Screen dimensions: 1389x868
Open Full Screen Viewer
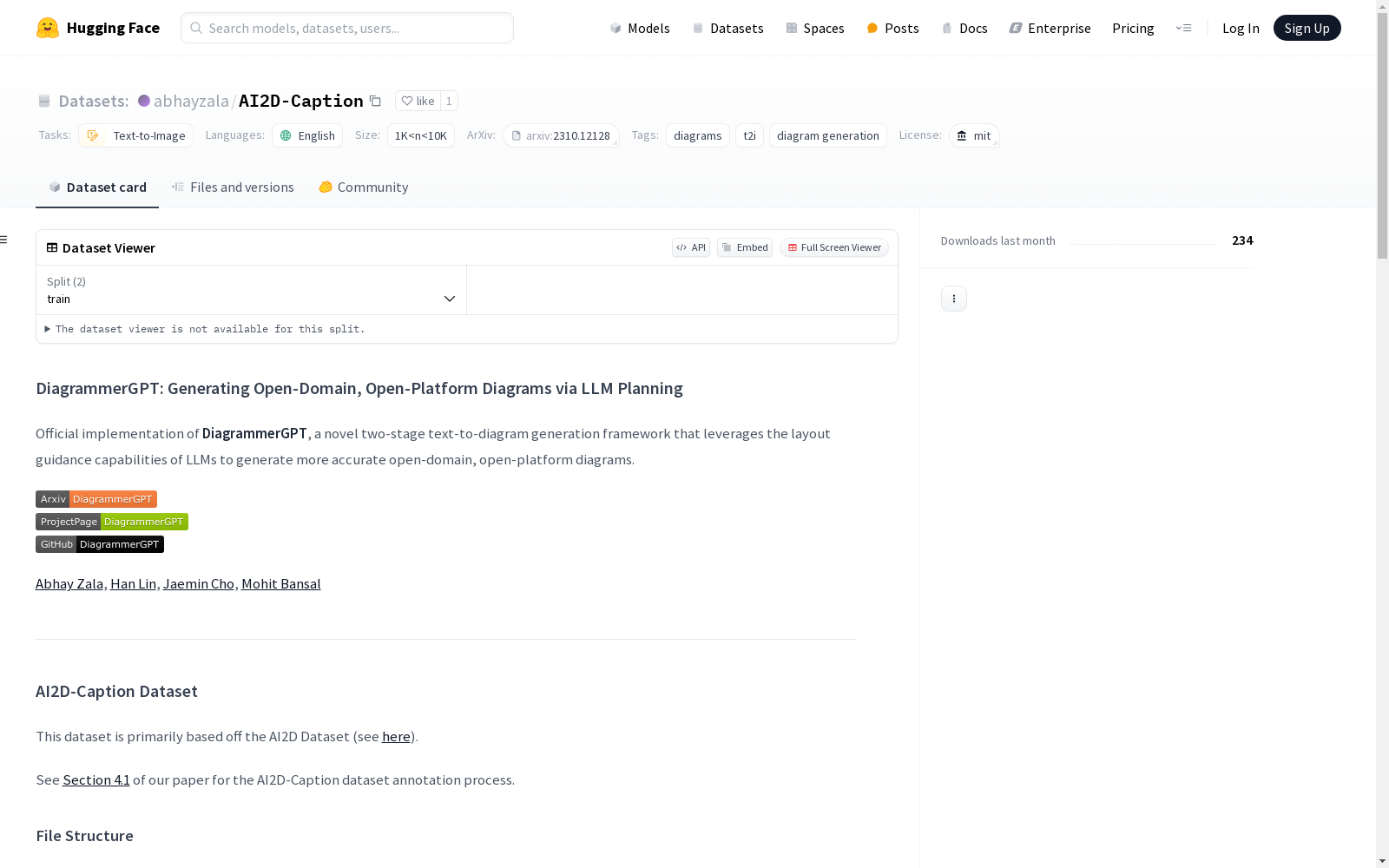click(x=833, y=247)
